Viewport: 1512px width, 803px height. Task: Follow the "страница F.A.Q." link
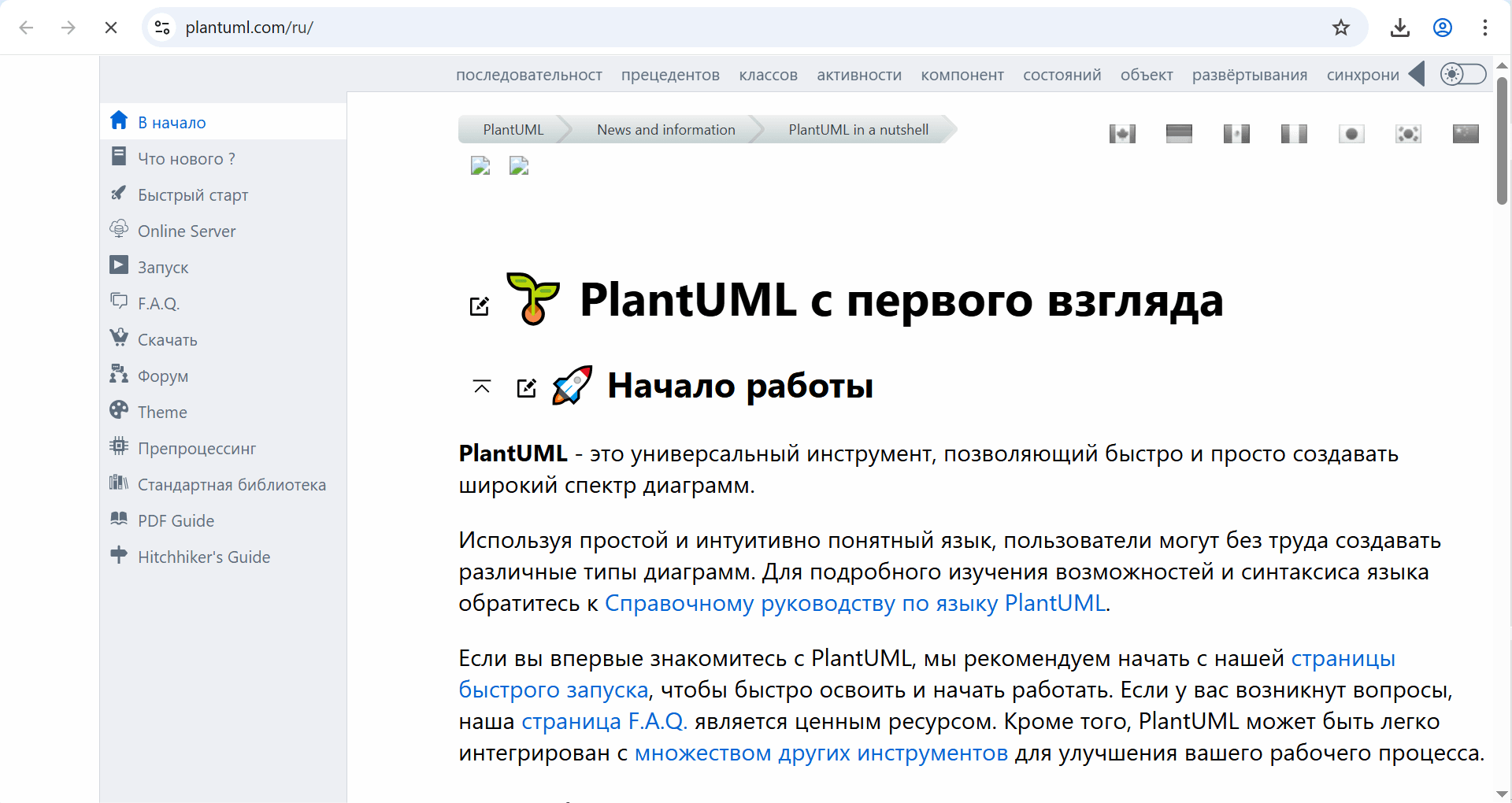604,721
